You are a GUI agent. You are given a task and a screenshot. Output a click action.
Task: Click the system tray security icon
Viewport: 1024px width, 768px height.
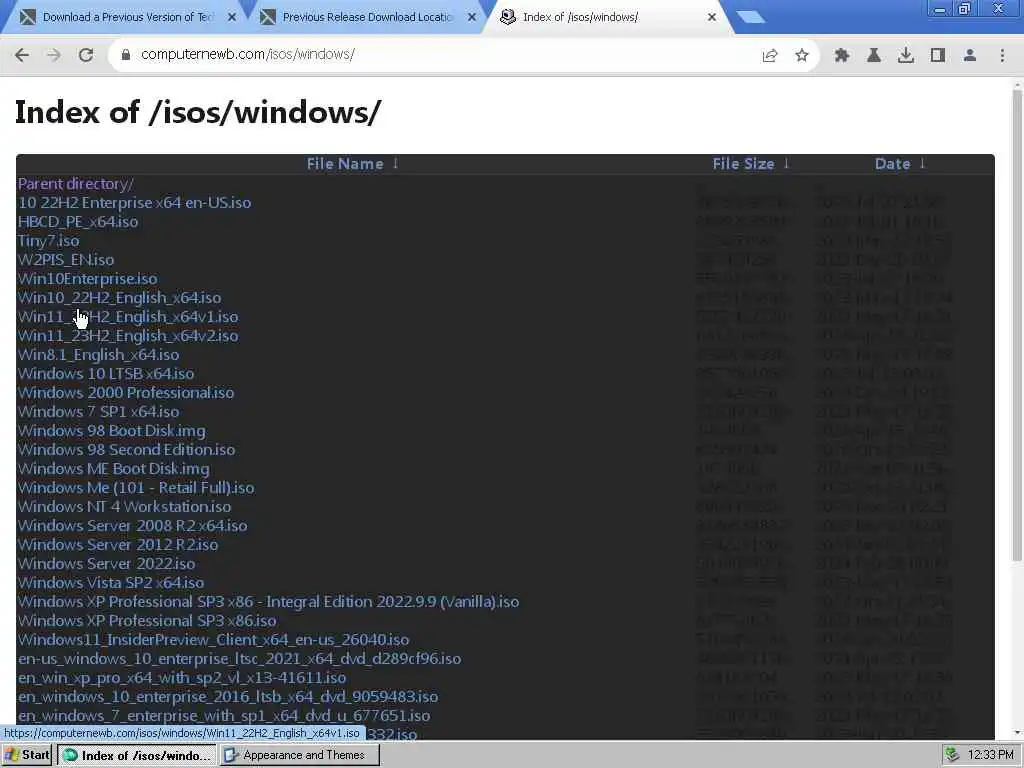pos(952,755)
